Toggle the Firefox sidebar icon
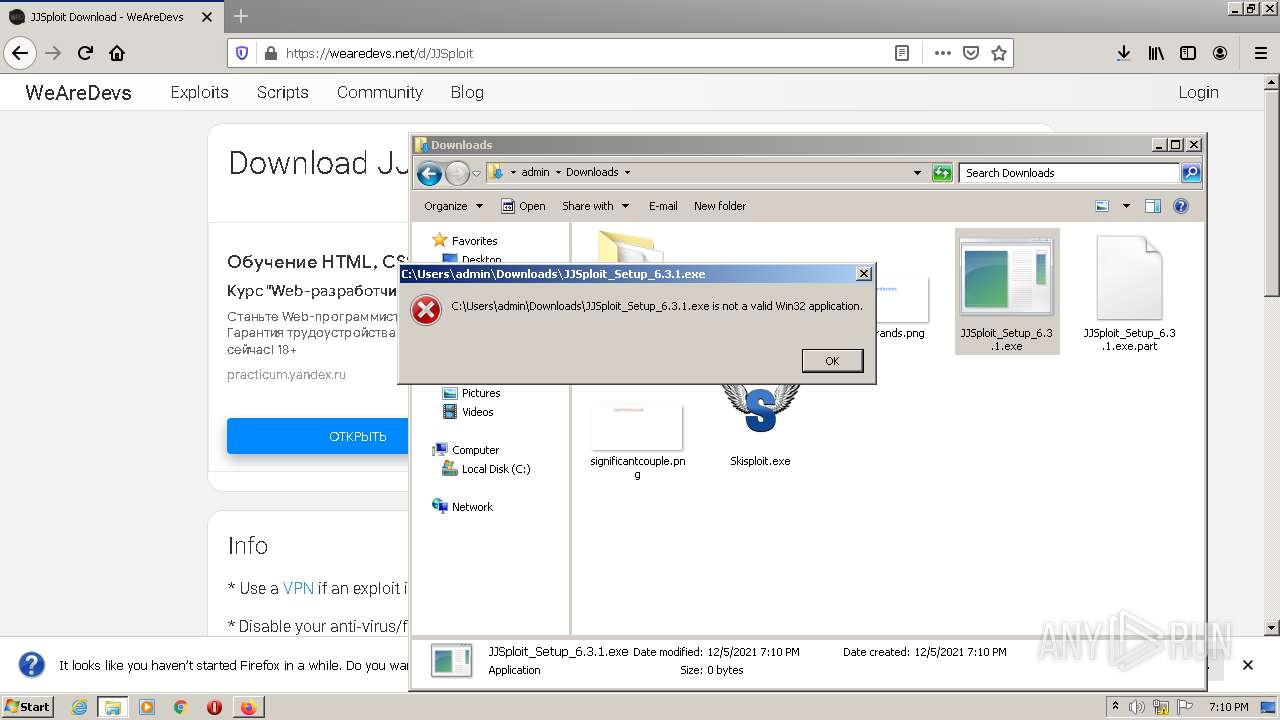This screenshot has width=1280, height=720. [1188, 53]
